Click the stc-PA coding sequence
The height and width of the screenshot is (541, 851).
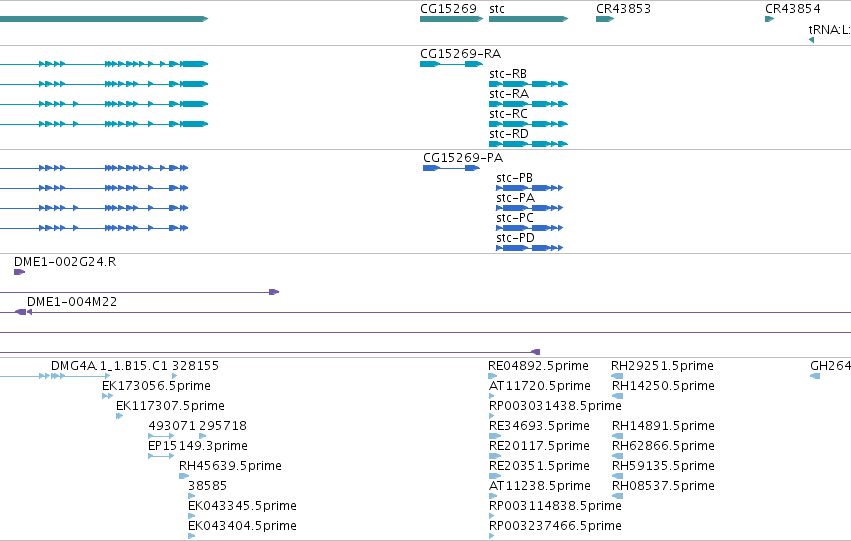[x=529, y=208]
